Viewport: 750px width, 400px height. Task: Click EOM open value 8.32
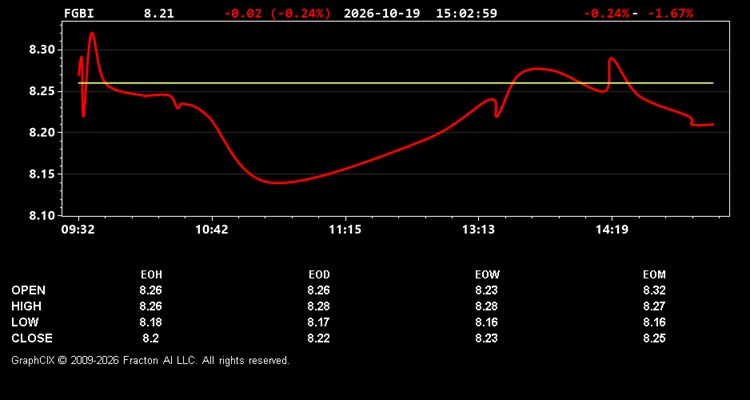[x=654, y=290]
